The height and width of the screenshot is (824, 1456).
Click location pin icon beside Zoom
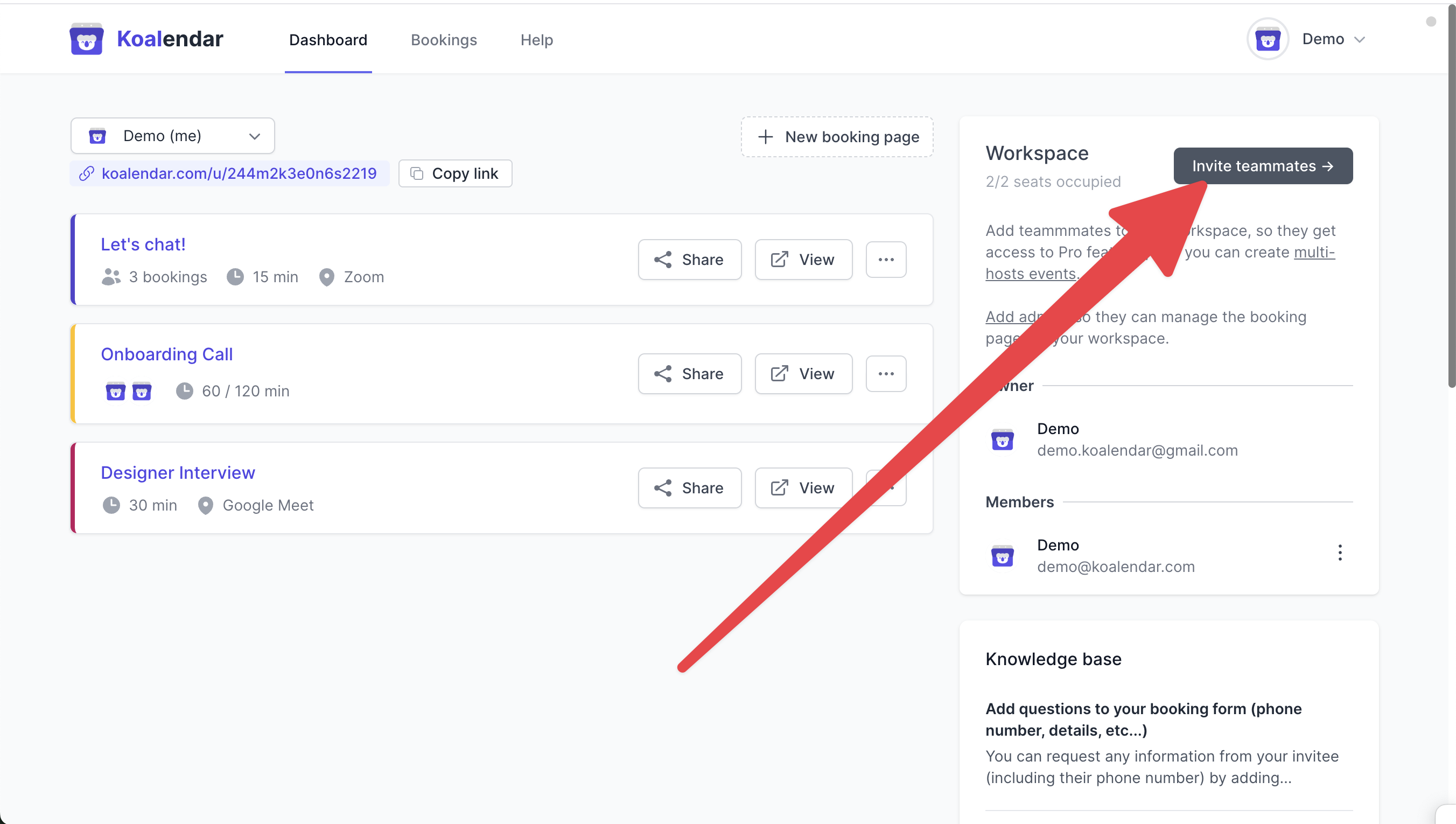pos(326,277)
